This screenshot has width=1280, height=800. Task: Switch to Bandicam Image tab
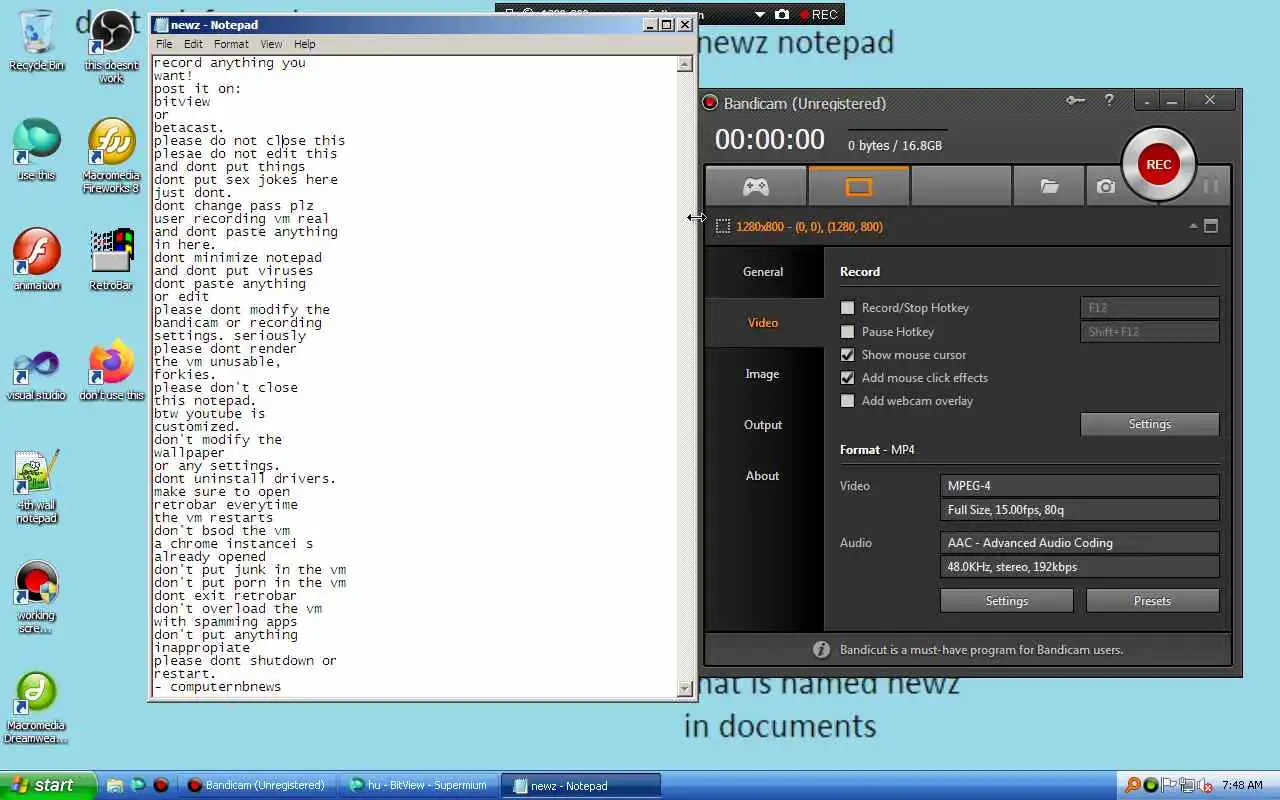[x=762, y=374]
